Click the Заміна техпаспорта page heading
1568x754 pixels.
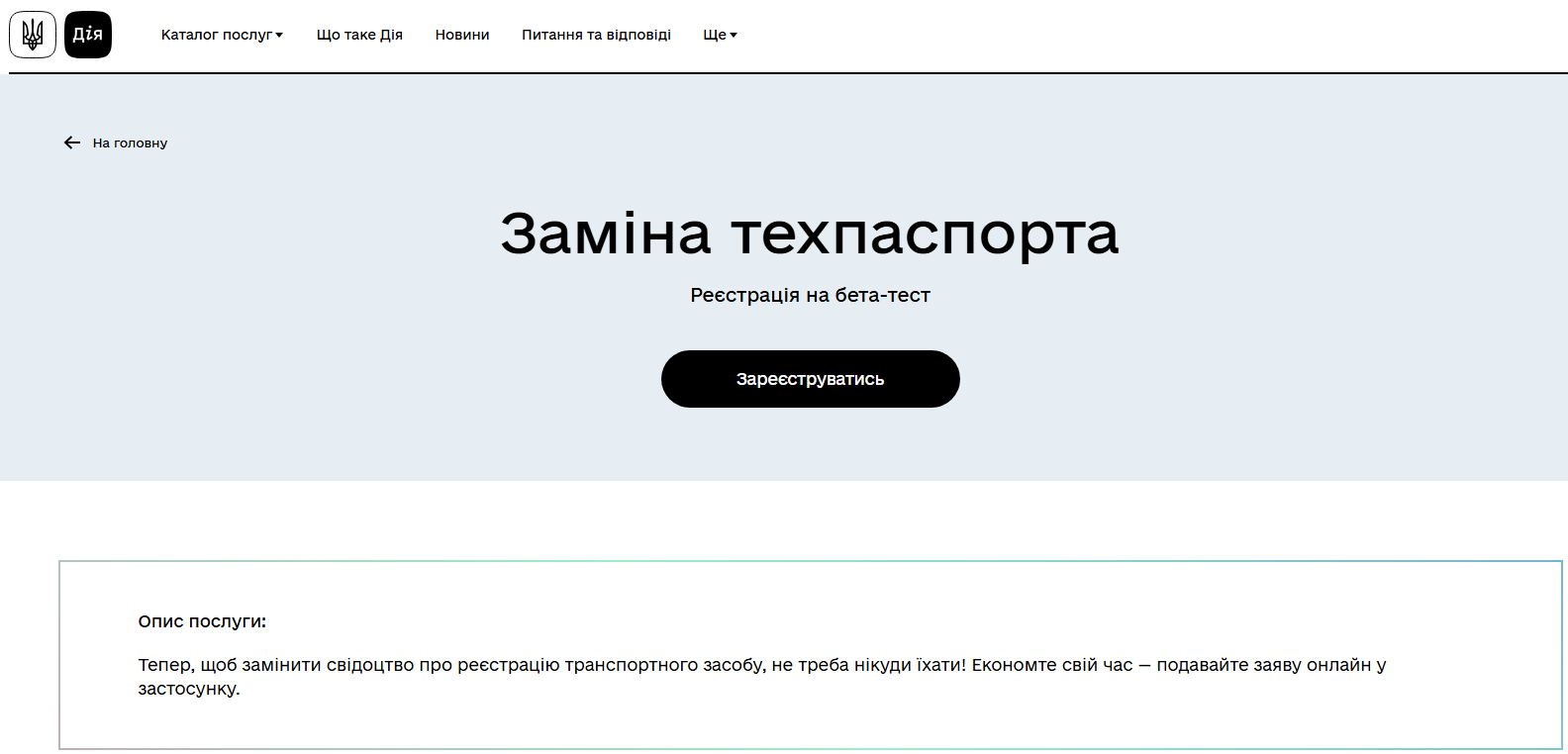pos(809,234)
